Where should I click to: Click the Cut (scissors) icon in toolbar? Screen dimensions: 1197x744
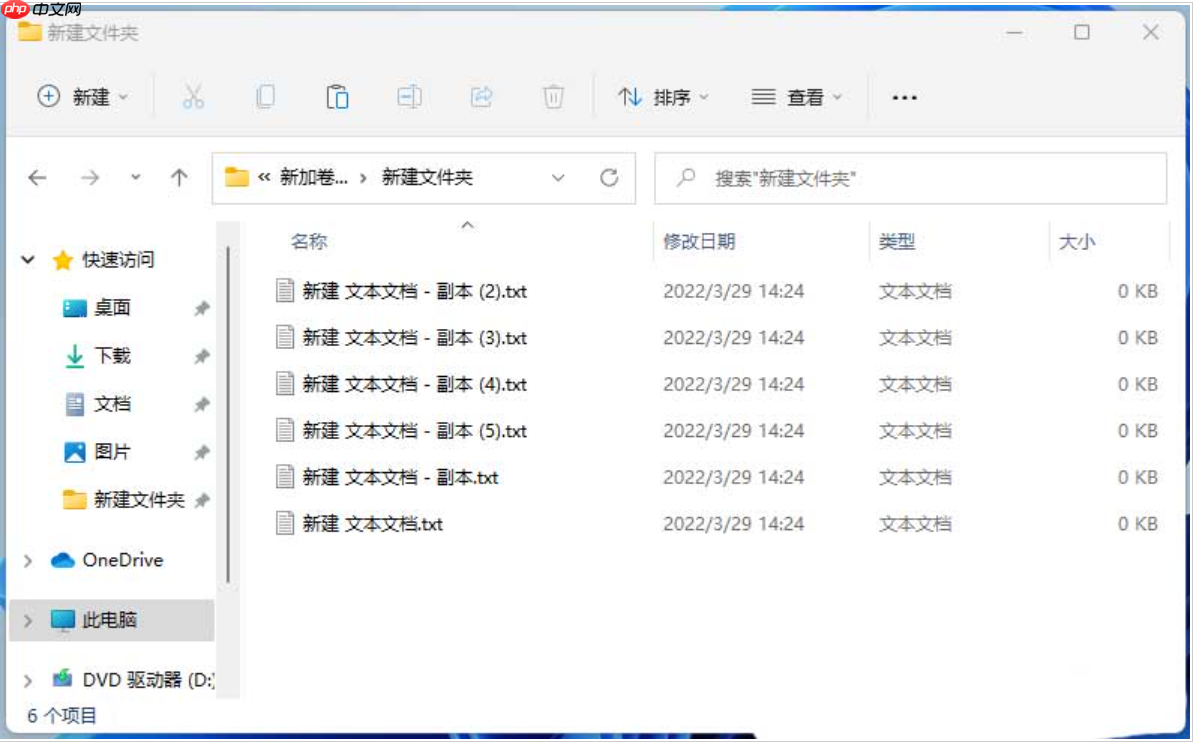pos(191,96)
